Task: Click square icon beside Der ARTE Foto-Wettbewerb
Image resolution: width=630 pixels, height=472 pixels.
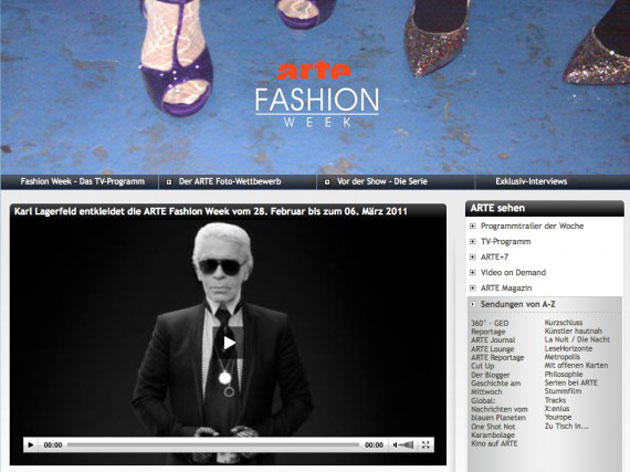Action: 169,182
